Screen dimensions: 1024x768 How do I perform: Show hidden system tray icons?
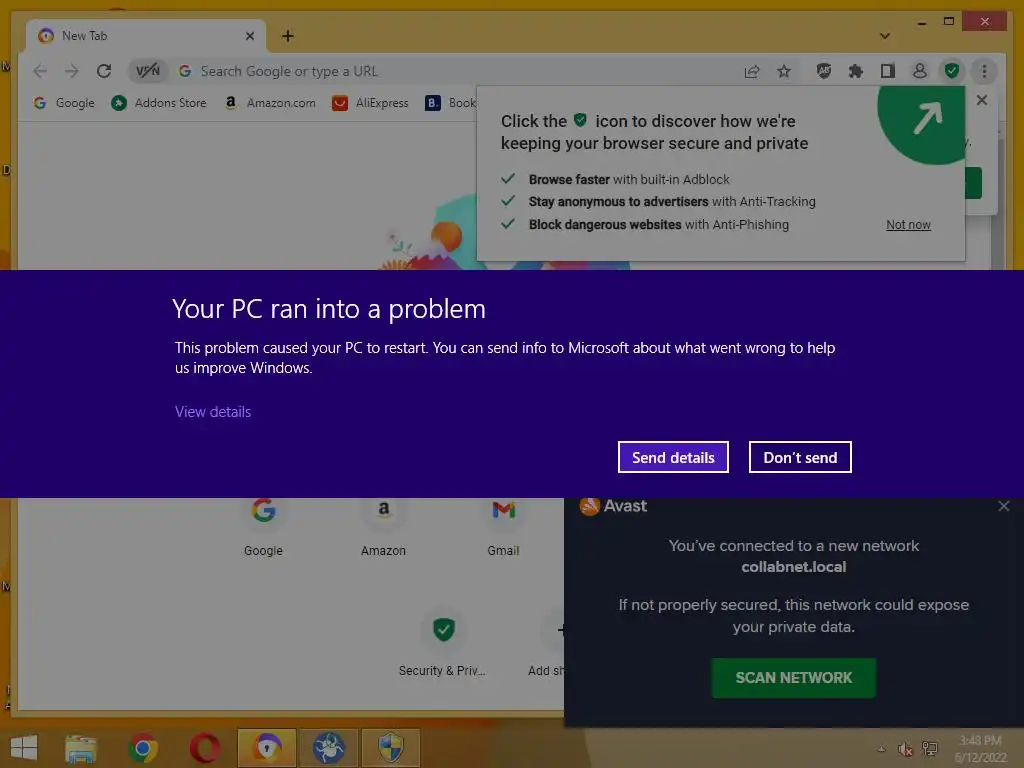[x=881, y=749]
